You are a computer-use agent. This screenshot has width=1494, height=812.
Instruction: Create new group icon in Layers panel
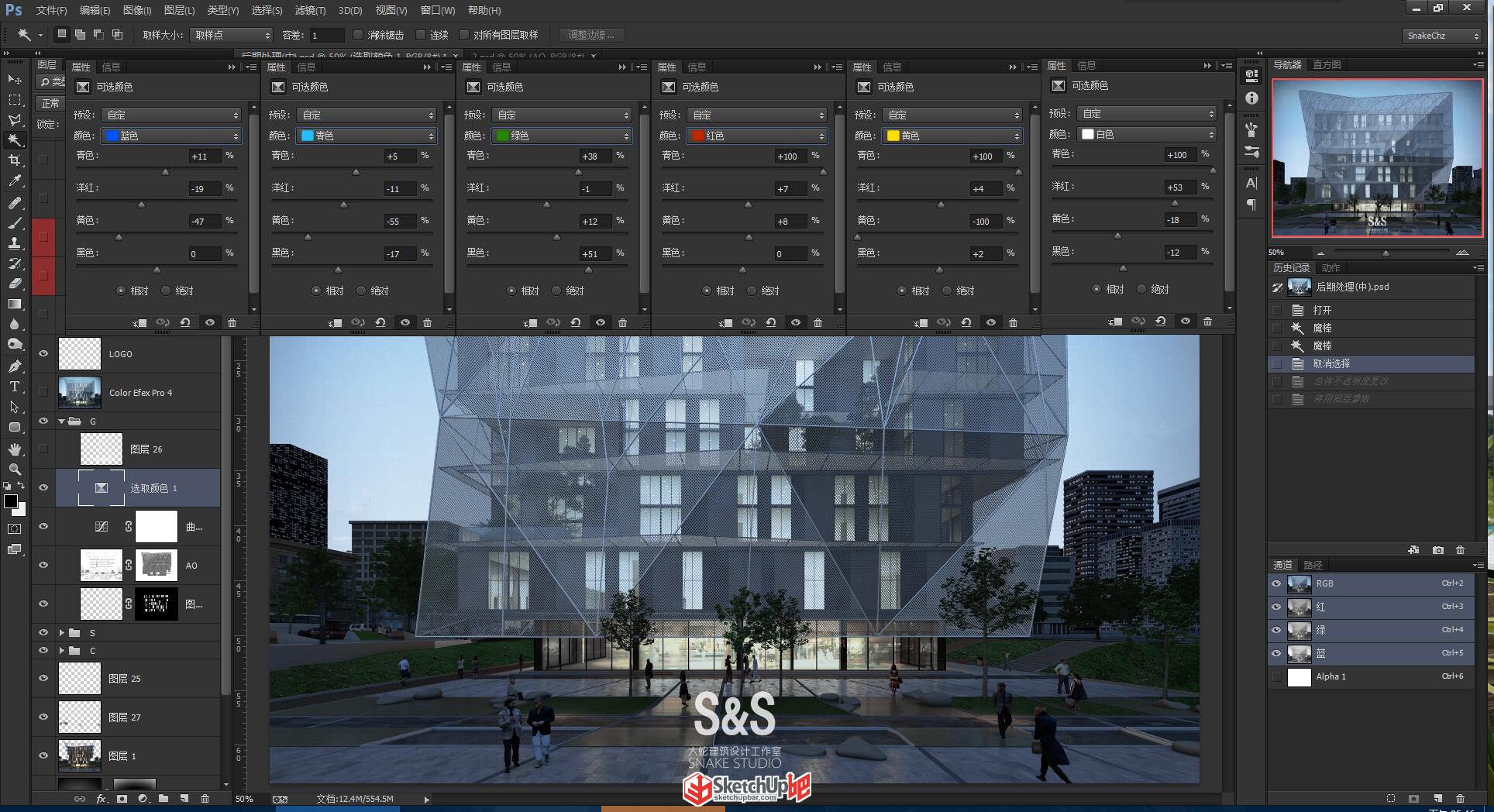164,799
